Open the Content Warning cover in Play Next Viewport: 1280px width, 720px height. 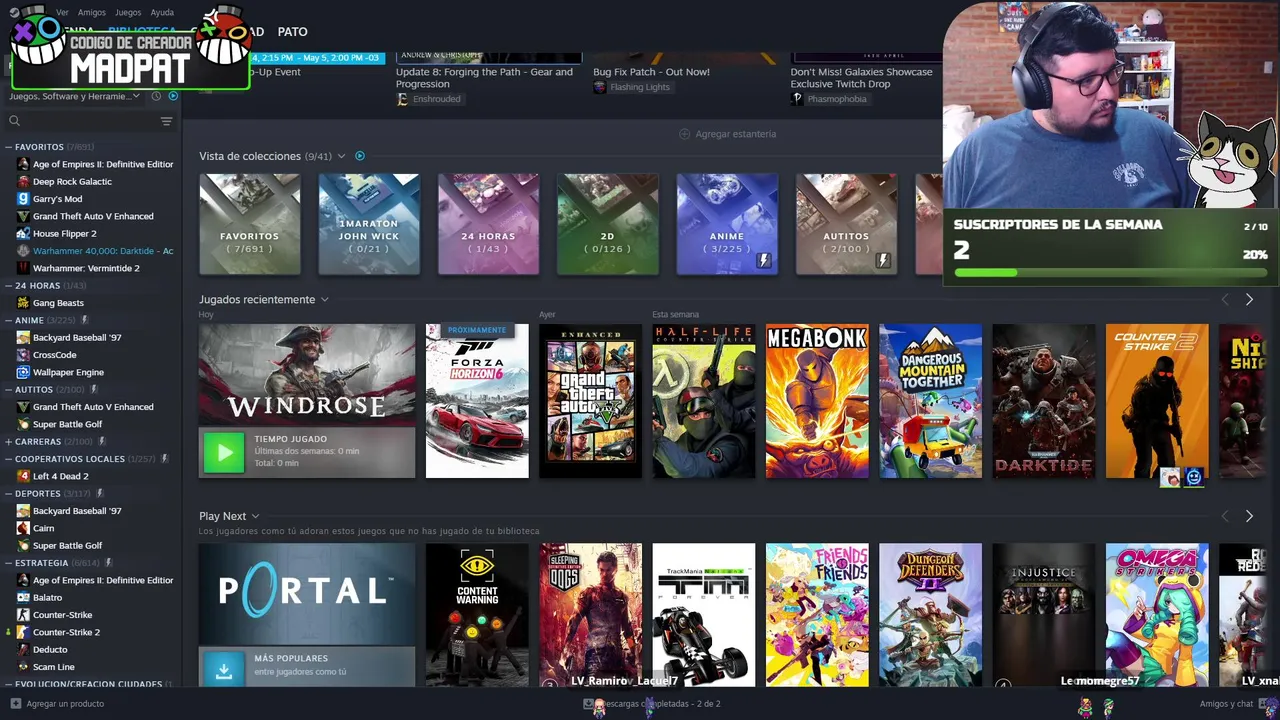coord(477,615)
